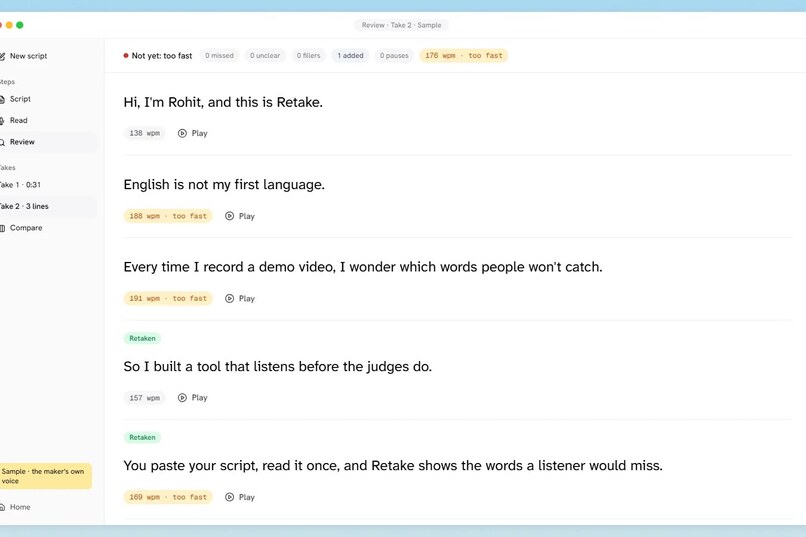Click the Compare columns icon
806x537 pixels.
(x=2, y=228)
